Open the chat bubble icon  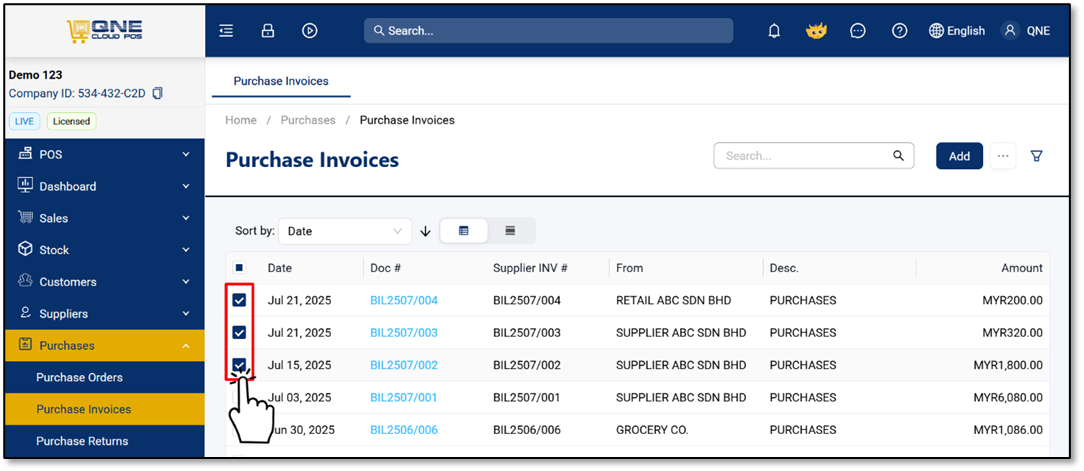858,30
